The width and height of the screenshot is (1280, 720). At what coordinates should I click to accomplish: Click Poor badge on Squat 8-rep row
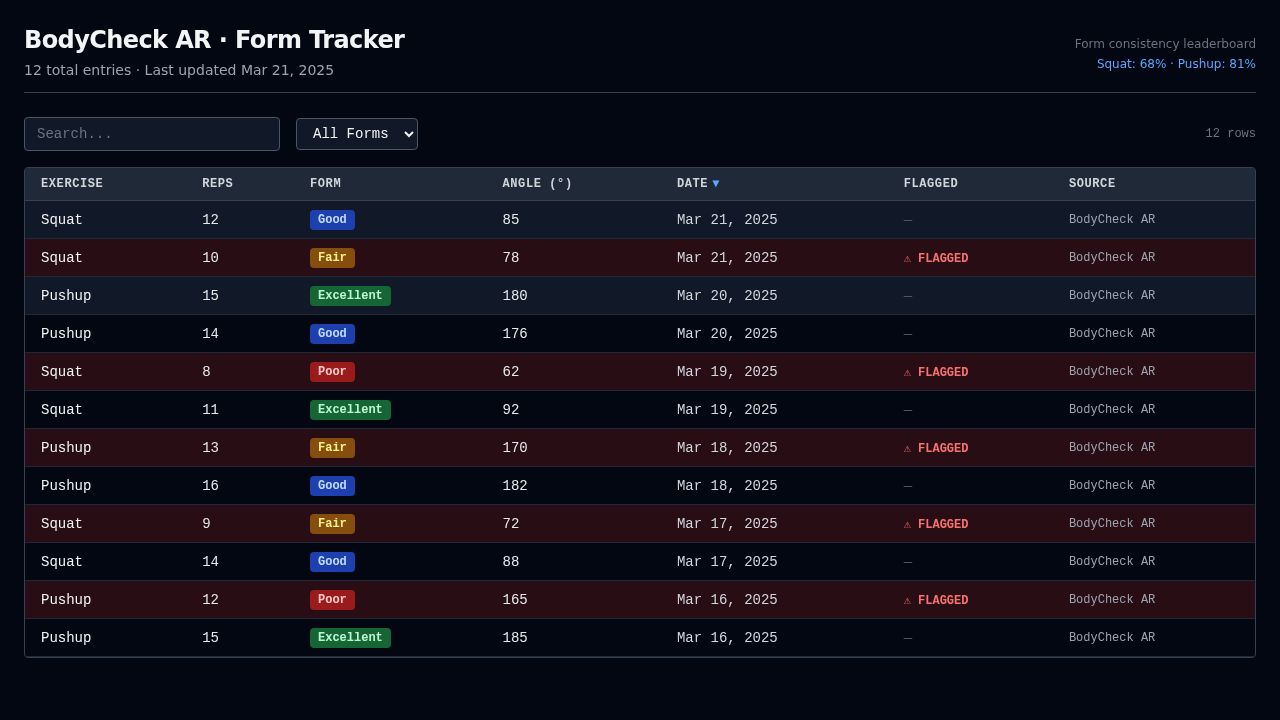332,372
